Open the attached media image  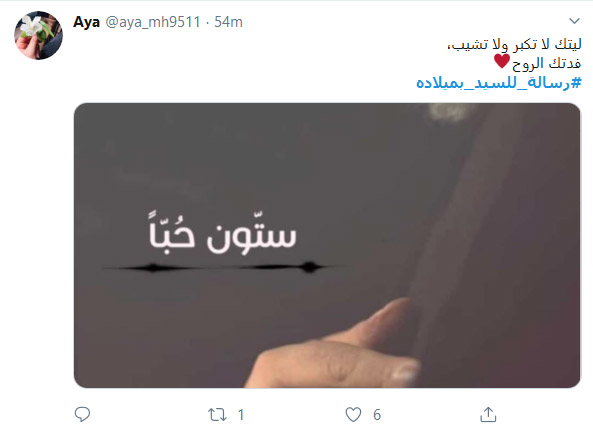327,245
